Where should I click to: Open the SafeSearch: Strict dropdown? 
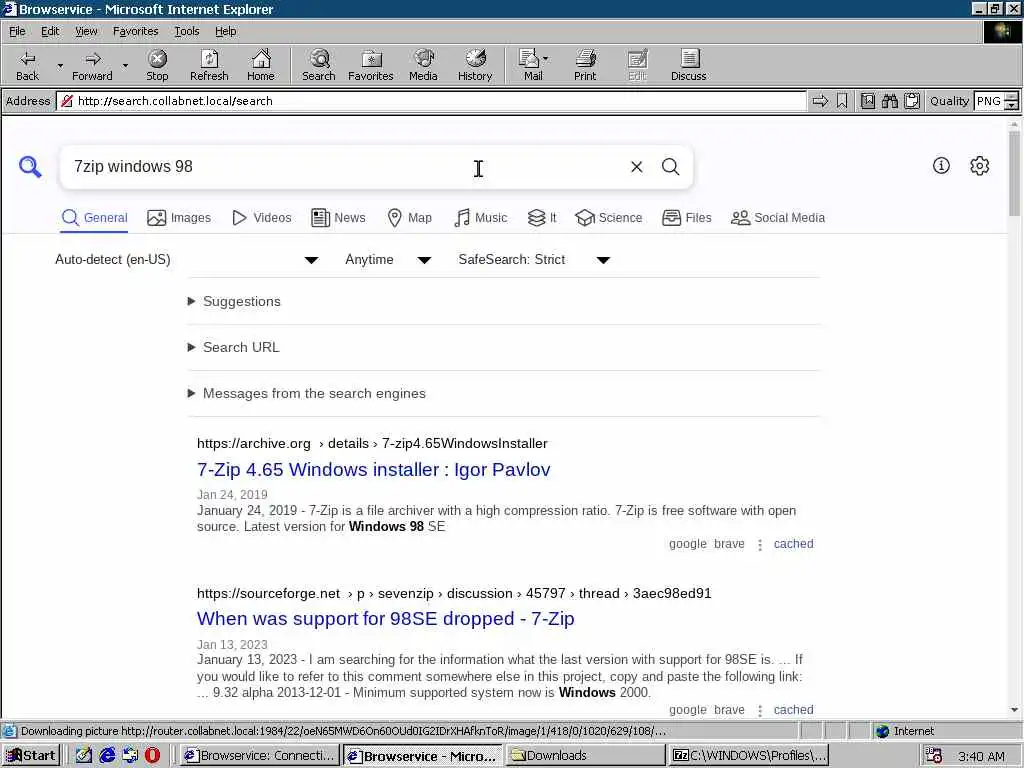(534, 260)
